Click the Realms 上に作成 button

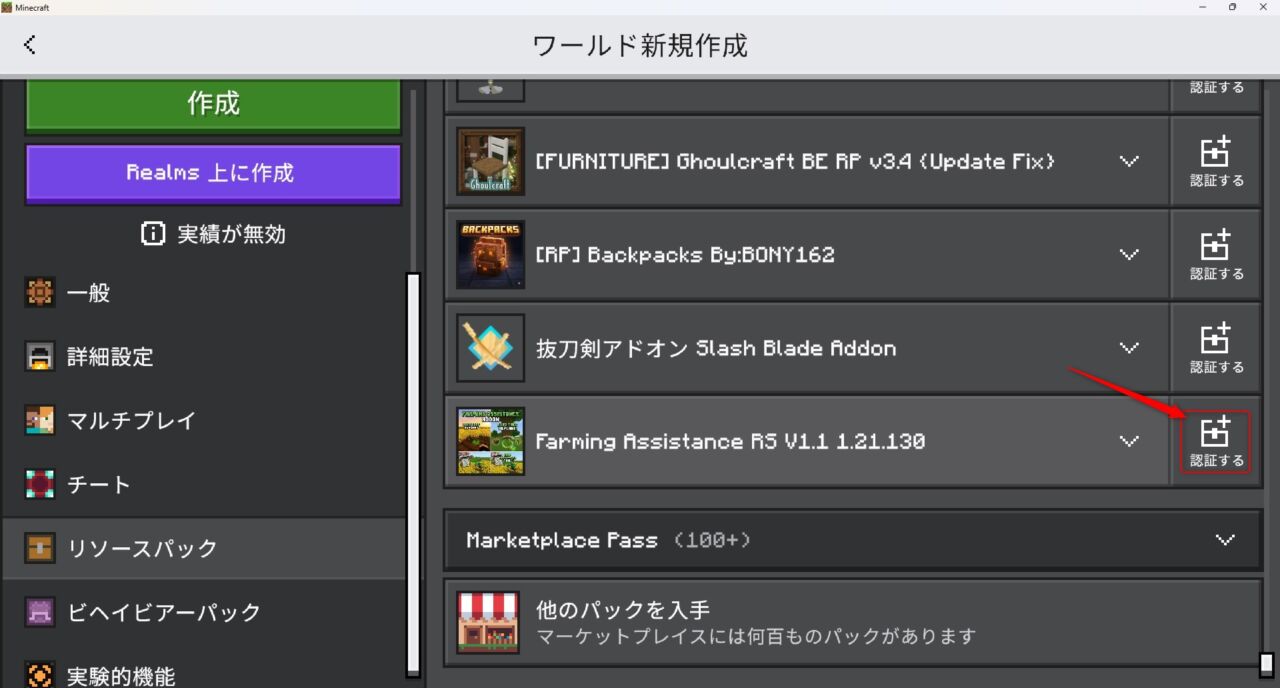coord(213,173)
